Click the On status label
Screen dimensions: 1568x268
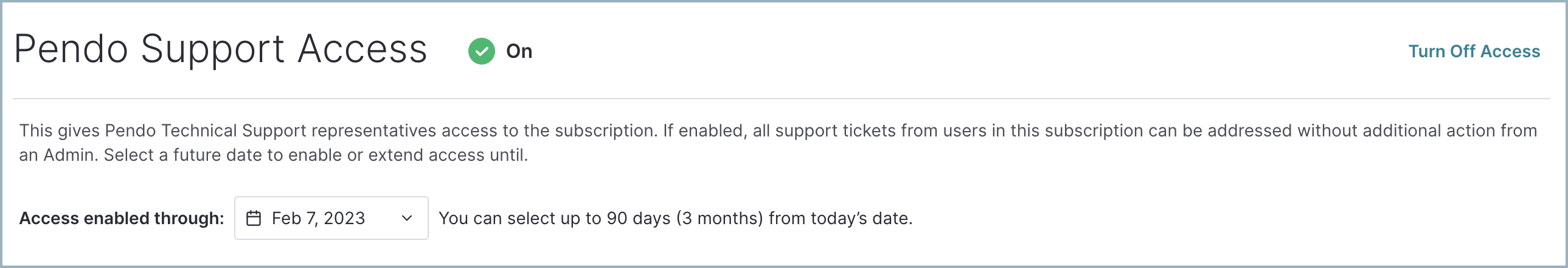pos(519,51)
